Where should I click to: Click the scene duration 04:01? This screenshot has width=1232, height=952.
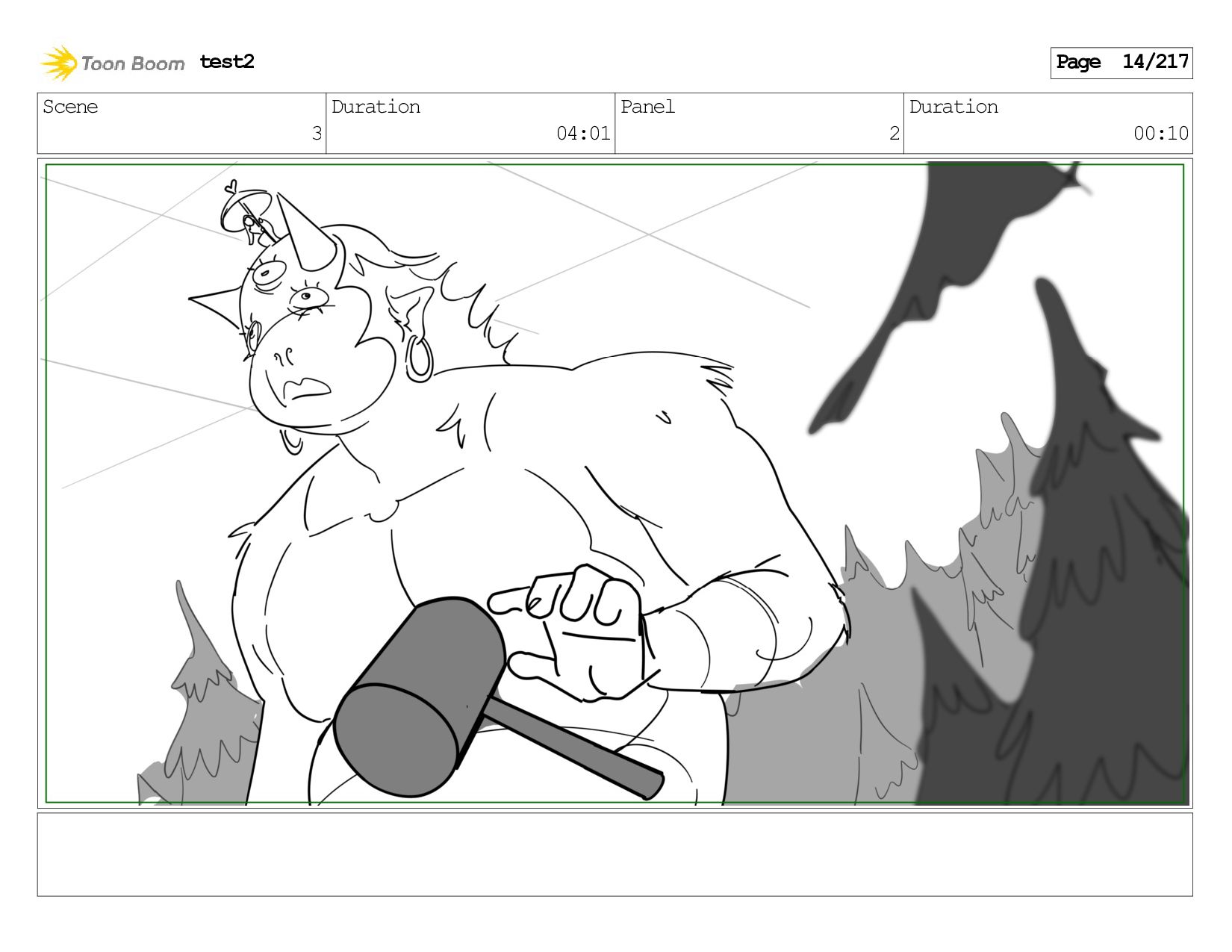(583, 134)
